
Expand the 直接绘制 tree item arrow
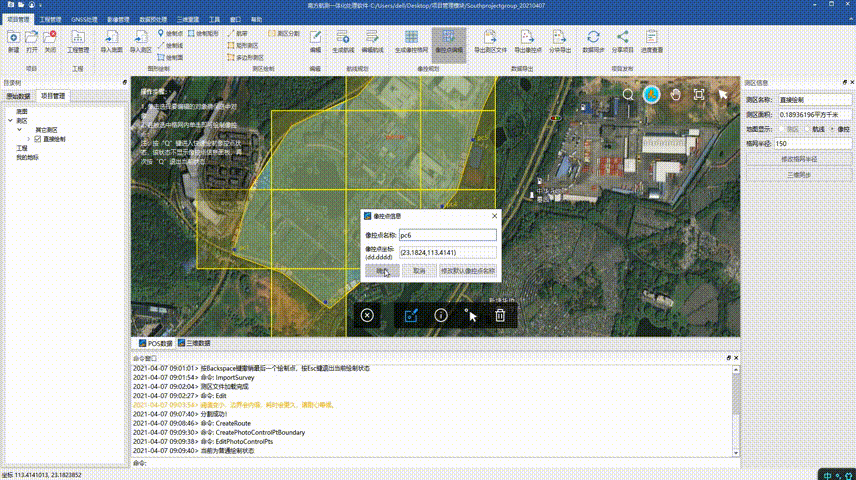coord(28,139)
